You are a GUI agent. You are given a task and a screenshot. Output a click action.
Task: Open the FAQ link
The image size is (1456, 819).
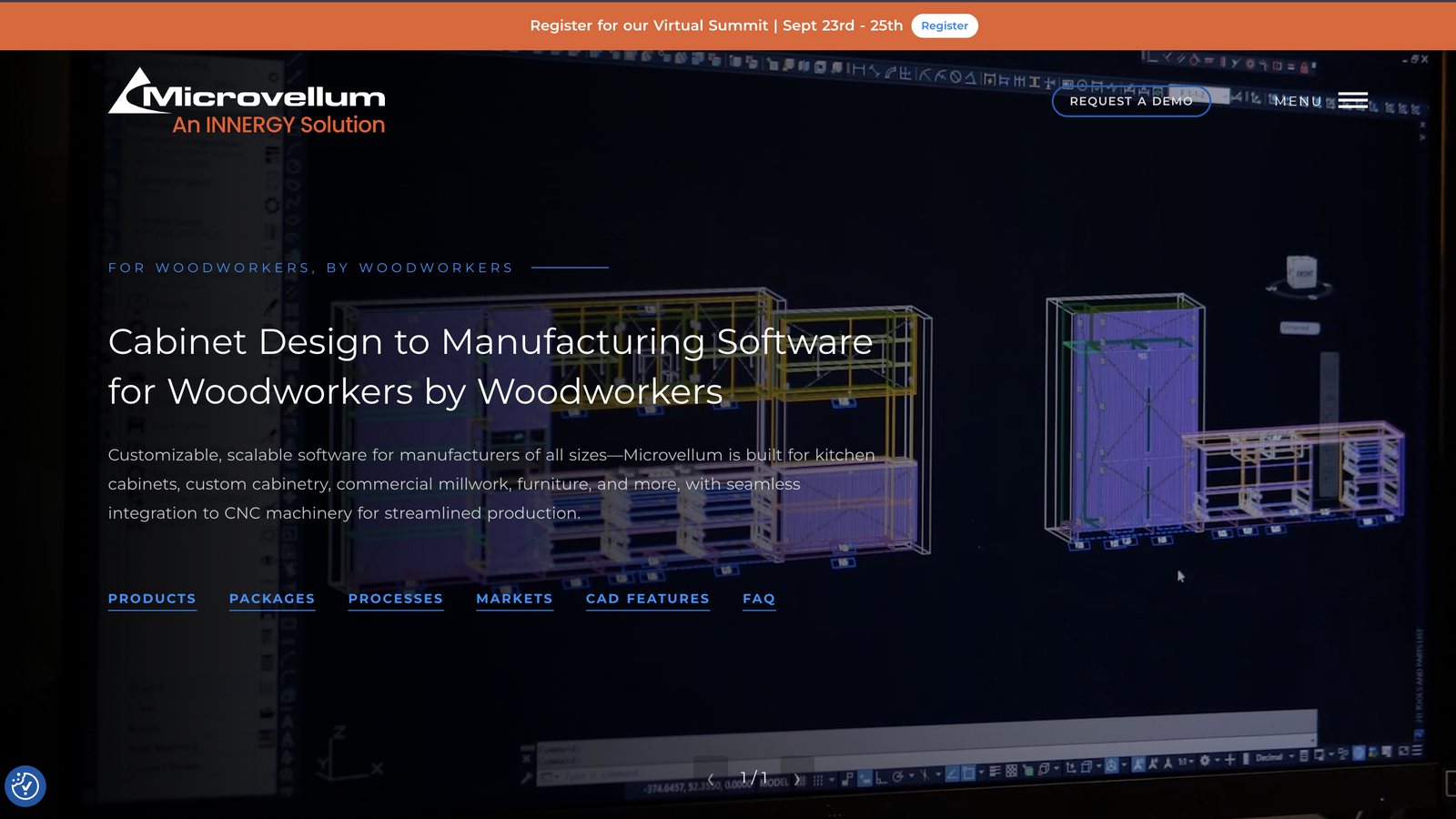(759, 599)
